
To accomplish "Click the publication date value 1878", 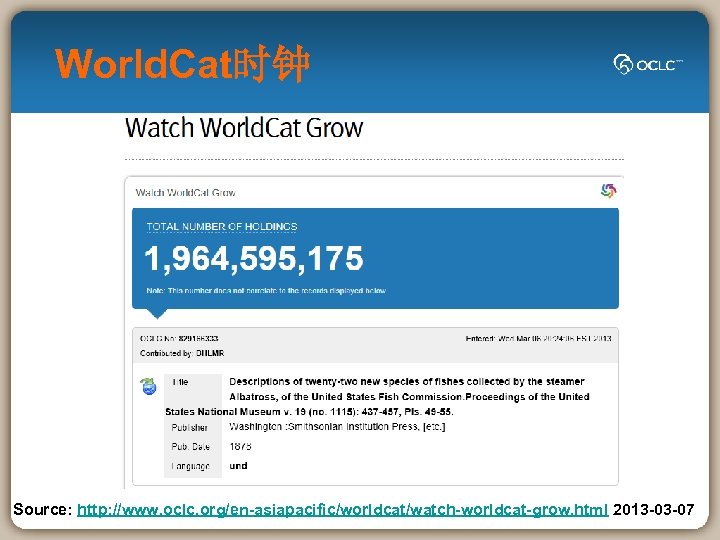I will 240,446.
